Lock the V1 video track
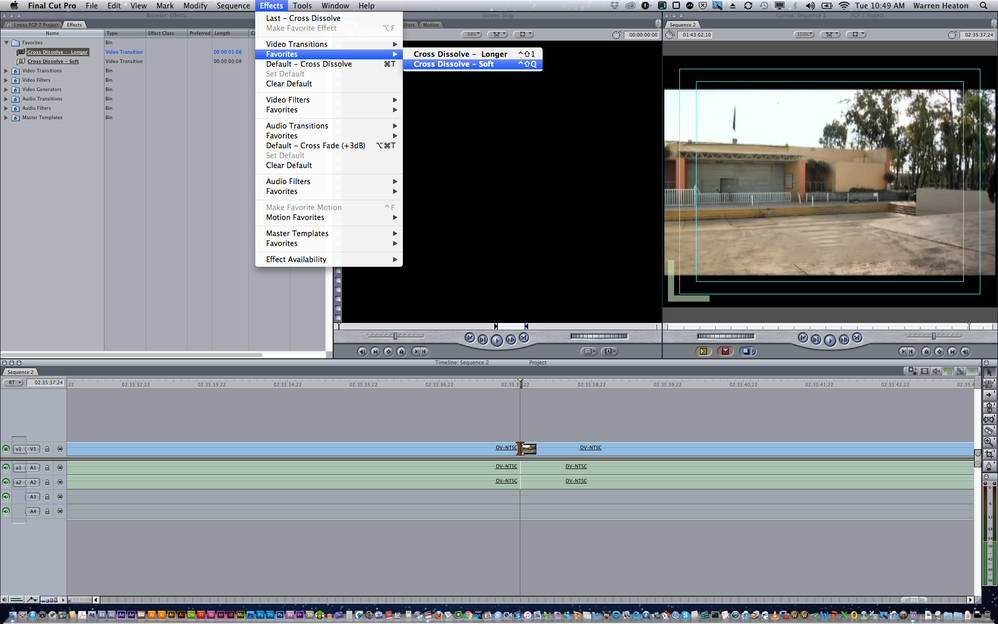998x624 pixels. (47, 449)
